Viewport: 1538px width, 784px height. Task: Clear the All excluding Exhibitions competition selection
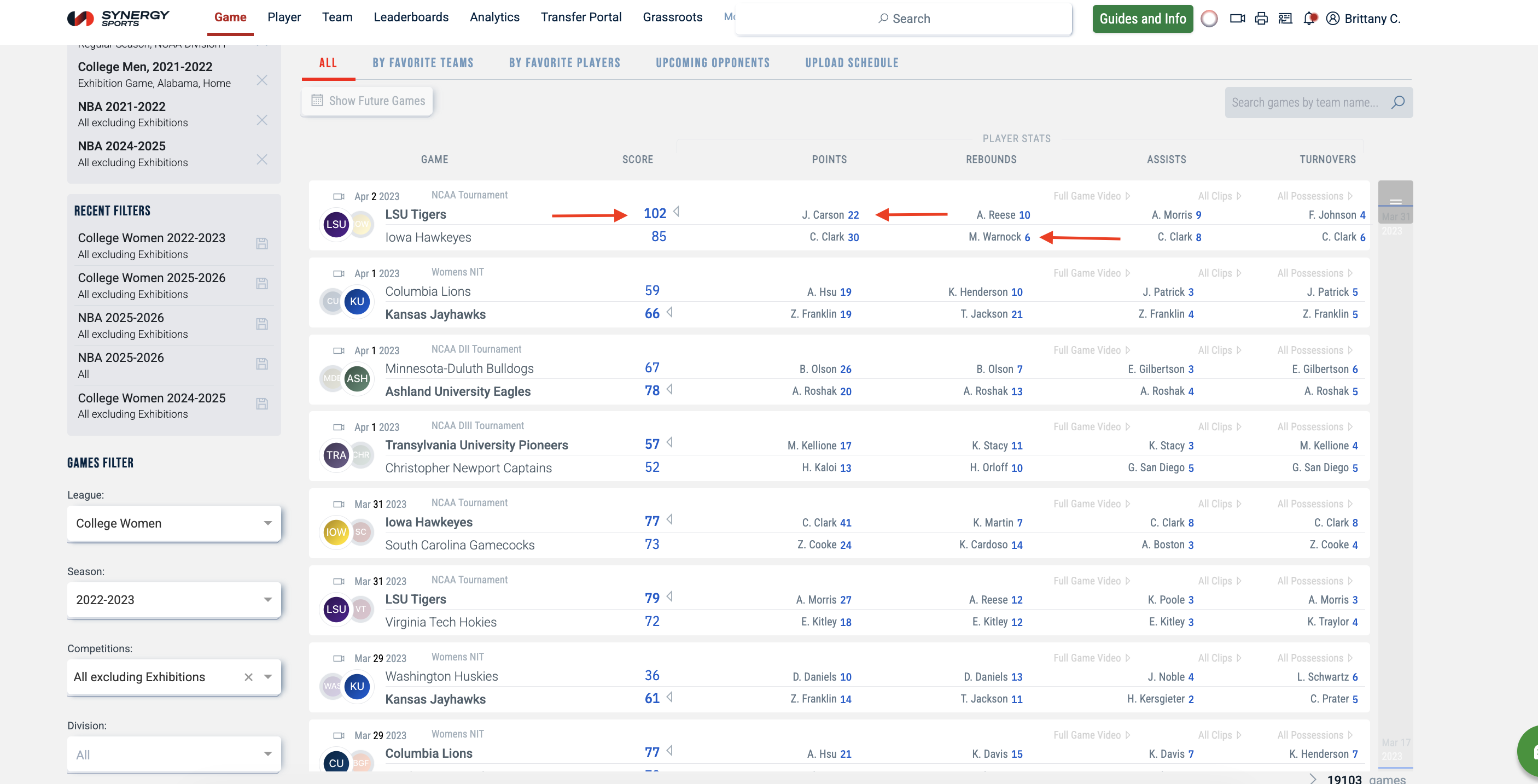[248, 677]
